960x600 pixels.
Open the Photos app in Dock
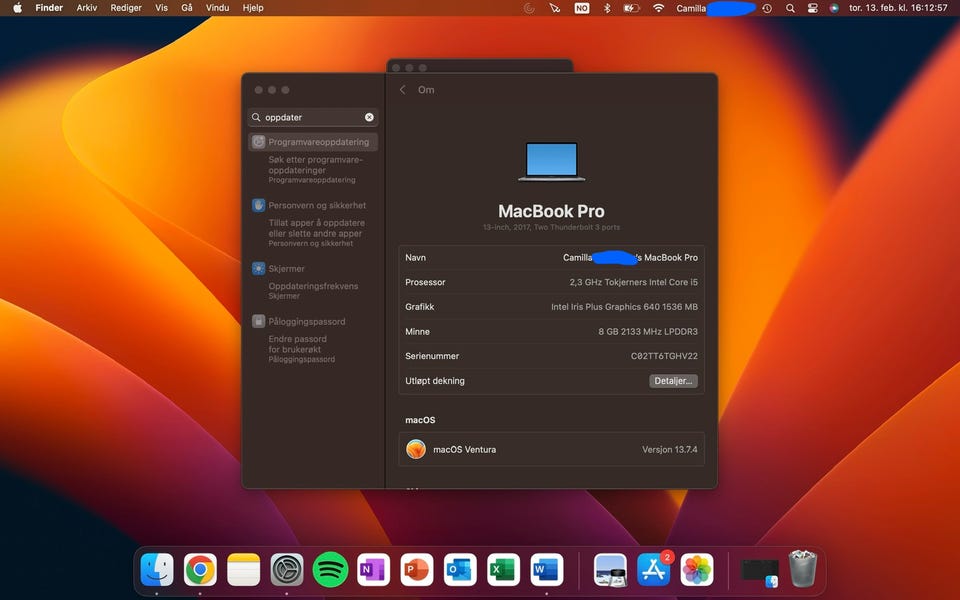point(697,570)
